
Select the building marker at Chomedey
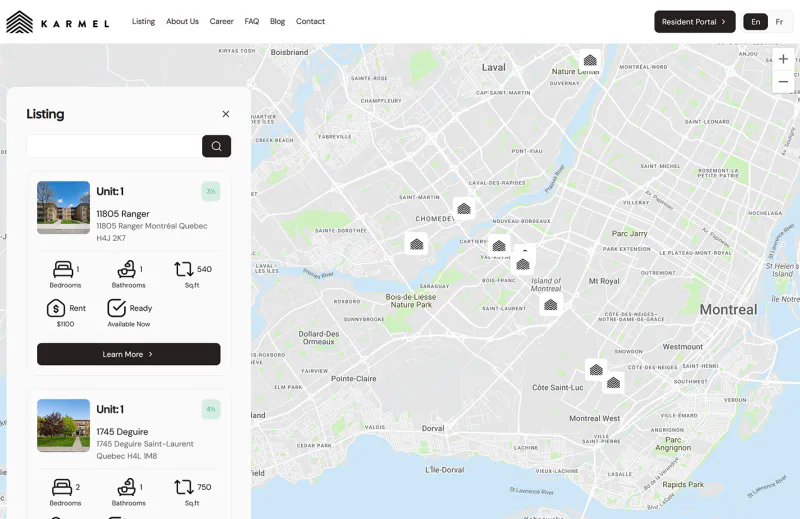[464, 208]
